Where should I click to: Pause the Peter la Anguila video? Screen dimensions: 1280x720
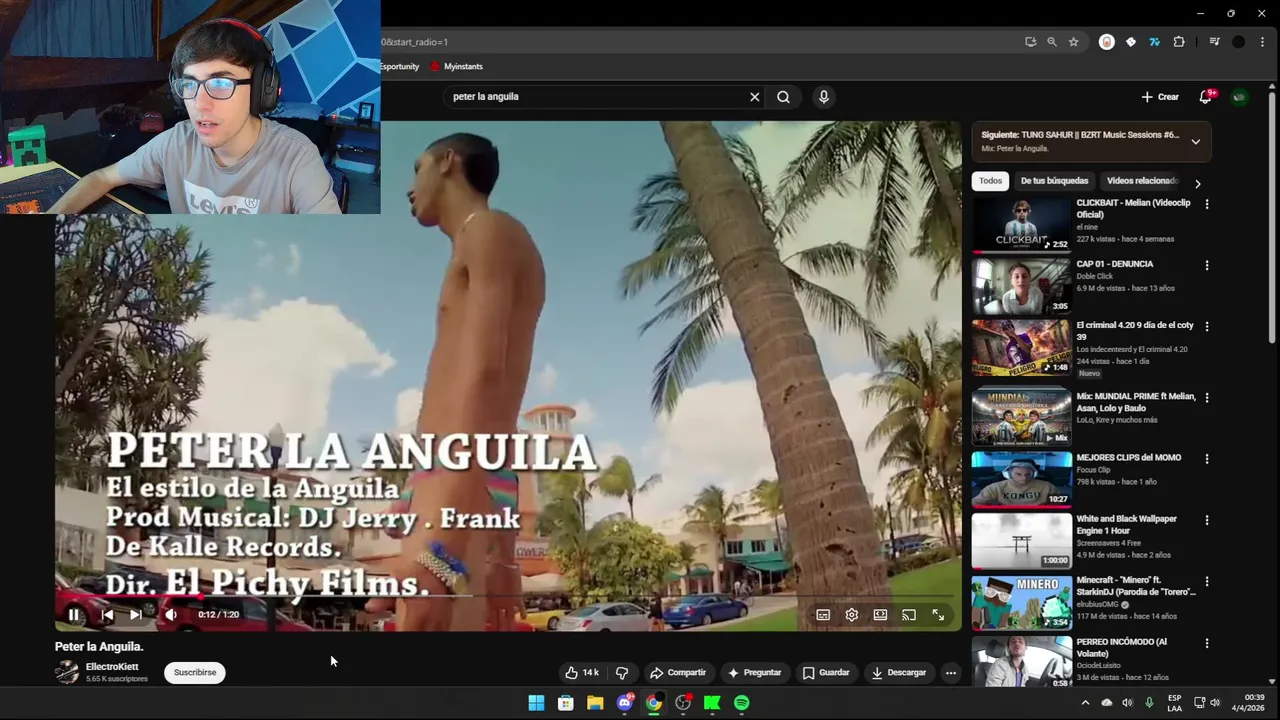[x=74, y=615]
